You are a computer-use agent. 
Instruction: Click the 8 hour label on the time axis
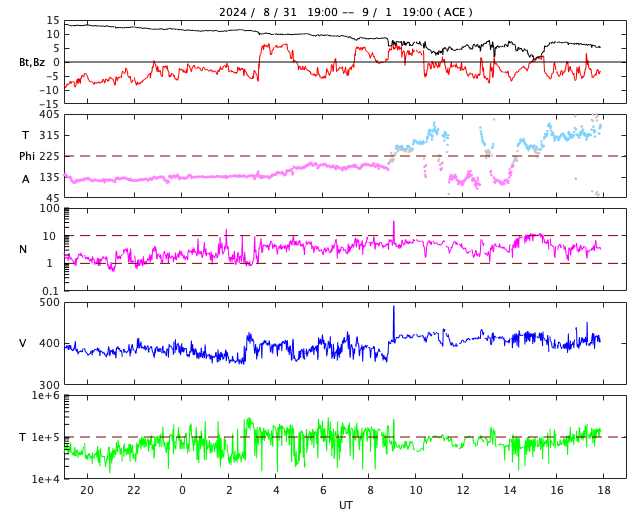(370, 490)
